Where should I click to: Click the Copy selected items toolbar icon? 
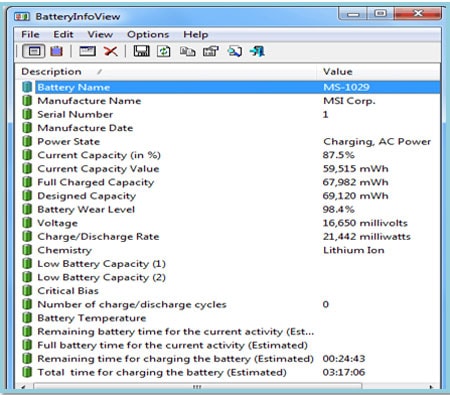(x=188, y=51)
